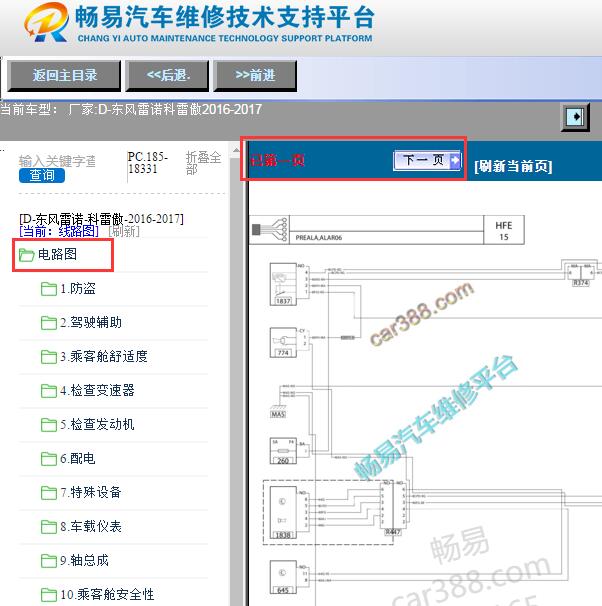Viewport: 602px width, 606px height.
Task: Click component 645 in the wiring diagram
Action: click(283, 577)
